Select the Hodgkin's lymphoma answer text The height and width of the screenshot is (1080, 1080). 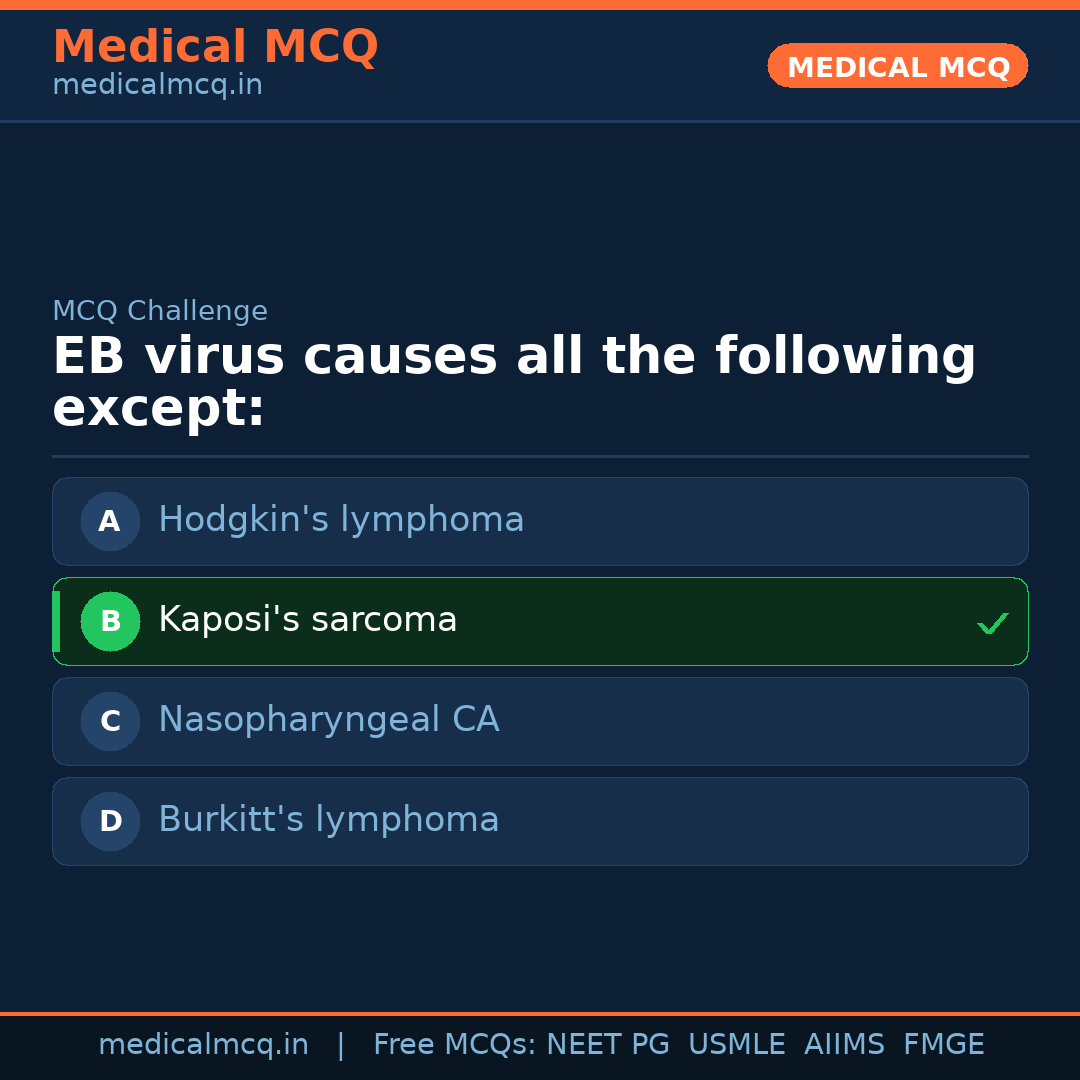click(341, 520)
